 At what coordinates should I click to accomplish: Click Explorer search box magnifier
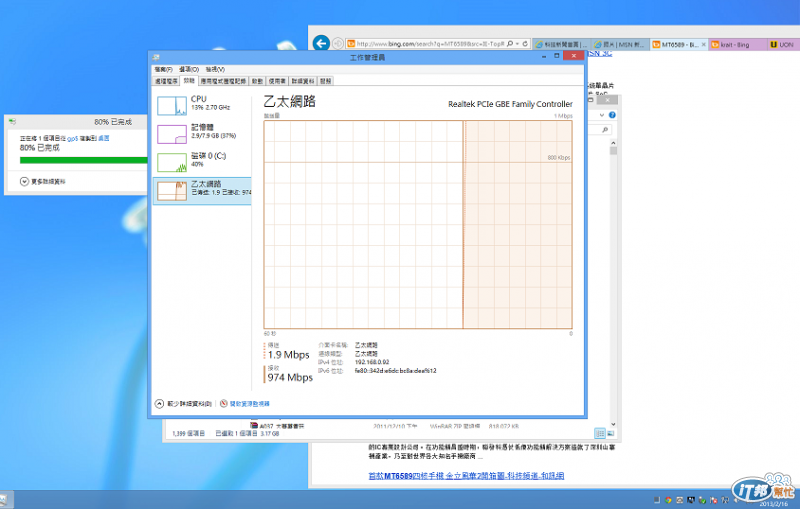click(x=605, y=130)
